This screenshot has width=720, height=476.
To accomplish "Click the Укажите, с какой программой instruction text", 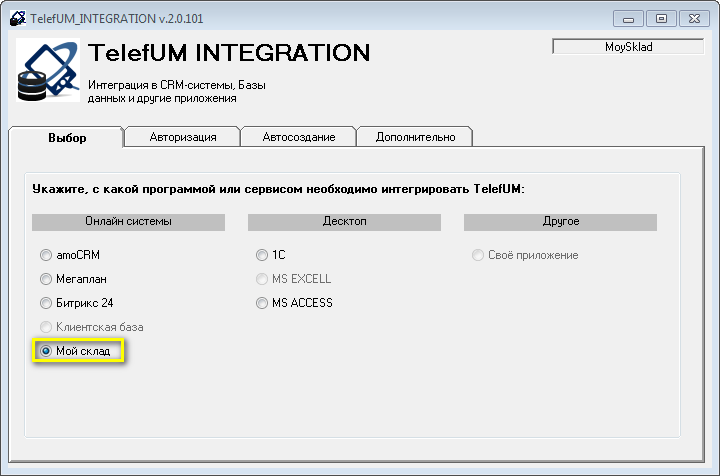I will pos(278,189).
